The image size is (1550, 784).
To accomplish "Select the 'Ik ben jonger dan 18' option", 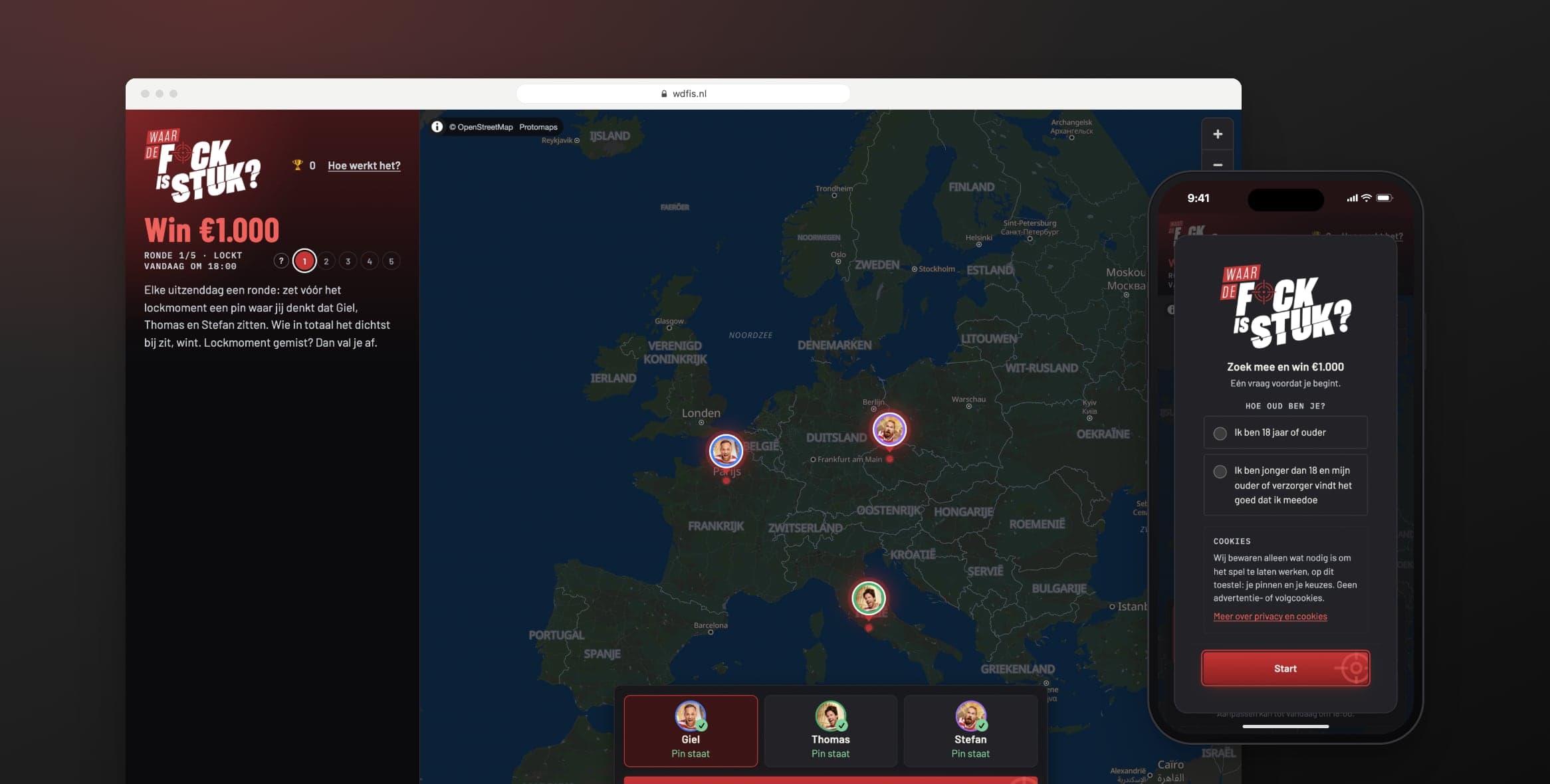I will pyautogui.click(x=1285, y=485).
